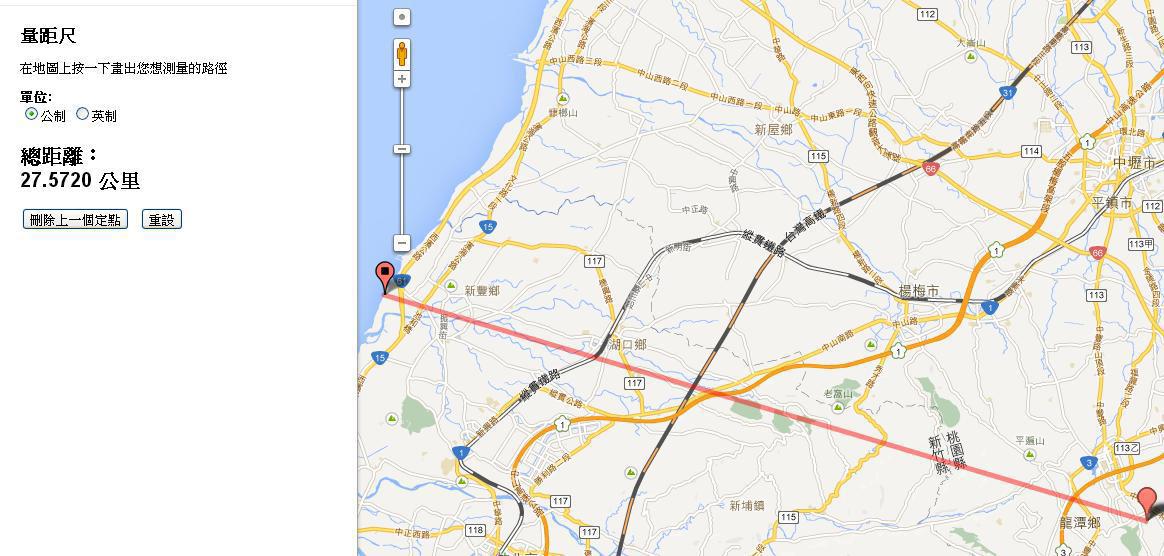Select the 英制 imperial radio button
This screenshot has height=556, width=1164.
[x=82, y=114]
